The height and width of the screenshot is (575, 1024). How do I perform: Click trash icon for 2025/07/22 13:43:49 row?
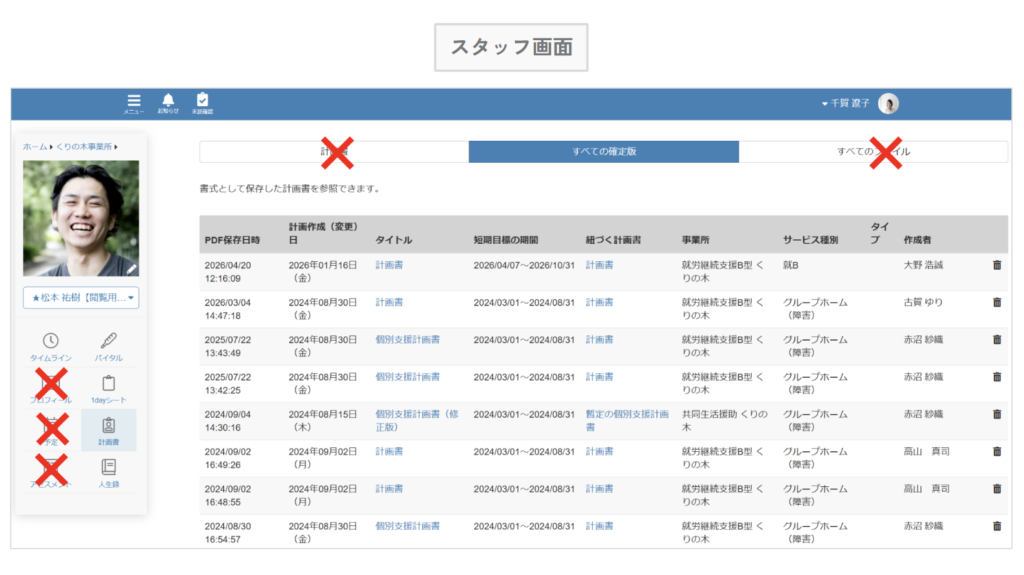(x=997, y=340)
